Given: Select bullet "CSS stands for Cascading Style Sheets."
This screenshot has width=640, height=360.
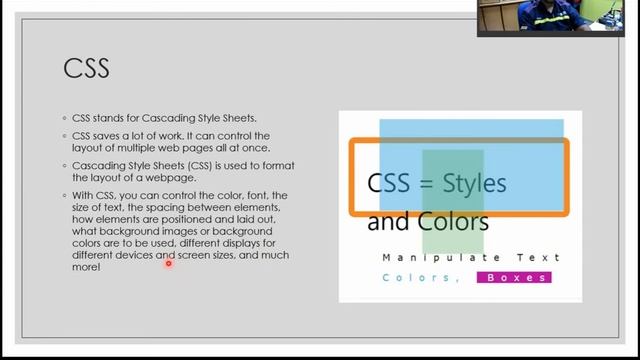Looking at the screenshot, I should pos(164,118).
